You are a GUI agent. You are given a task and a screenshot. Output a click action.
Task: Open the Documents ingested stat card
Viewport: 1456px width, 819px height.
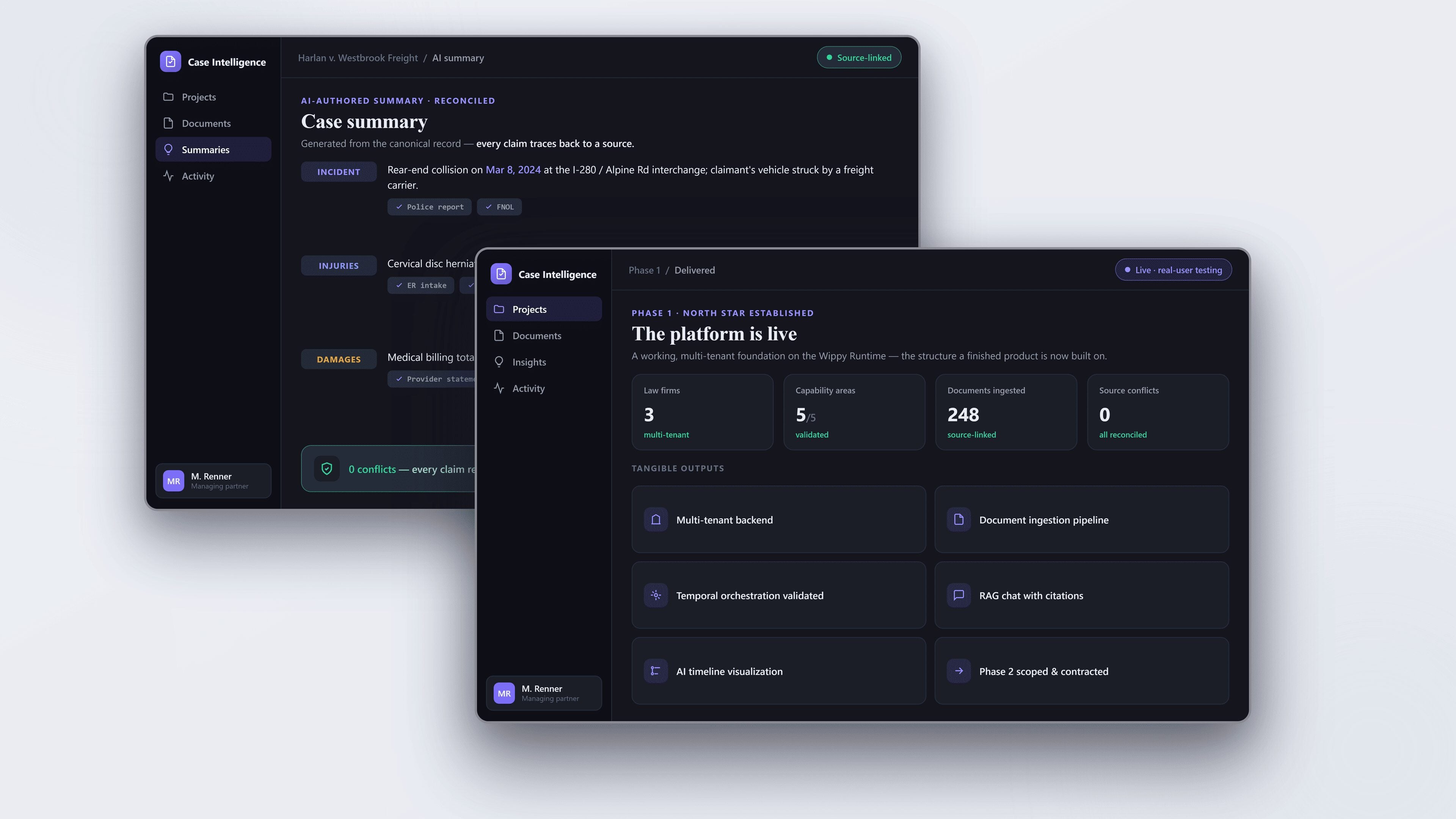click(x=1006, y=412)
